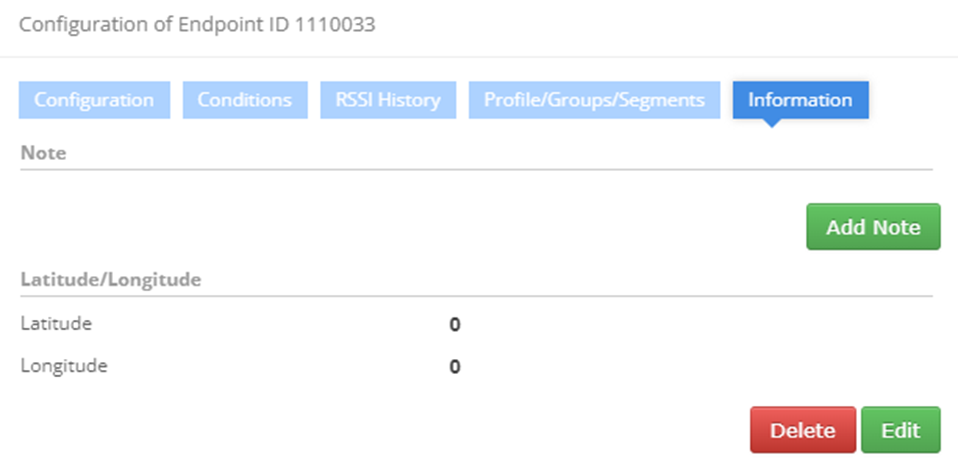This screenshot has height=472, width=958.
Task: Click the red Delete button
Action: coord(802,431)
